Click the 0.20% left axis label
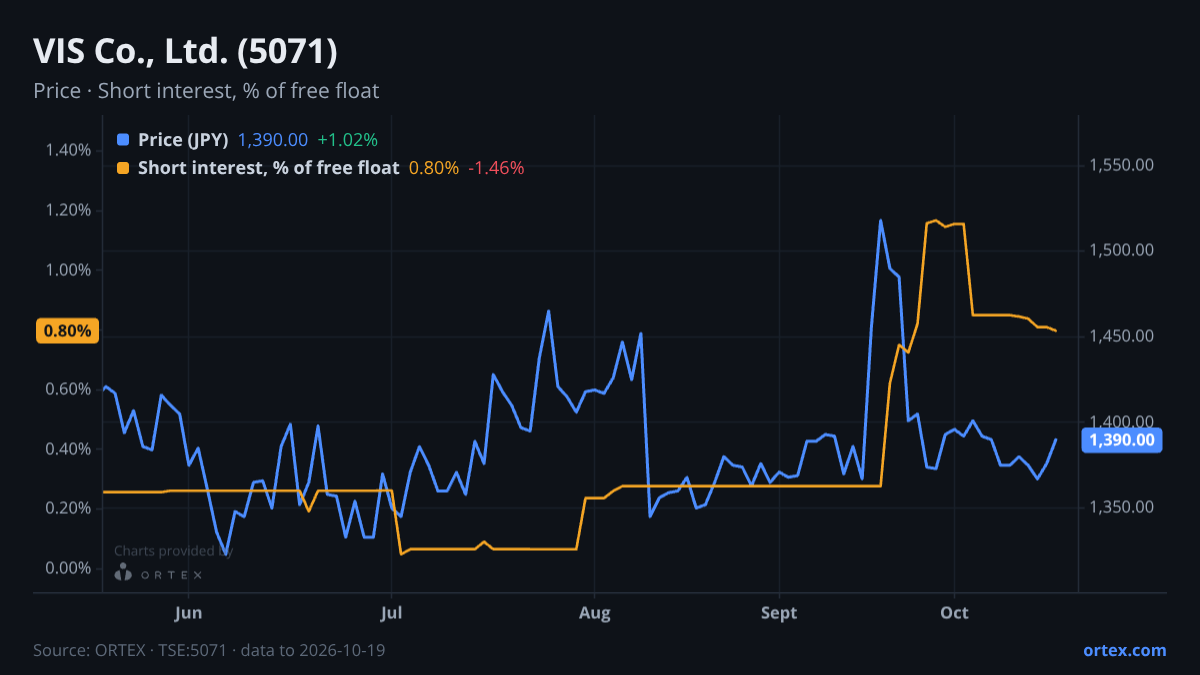1200x675 pixels. click(x=68, y=508)
